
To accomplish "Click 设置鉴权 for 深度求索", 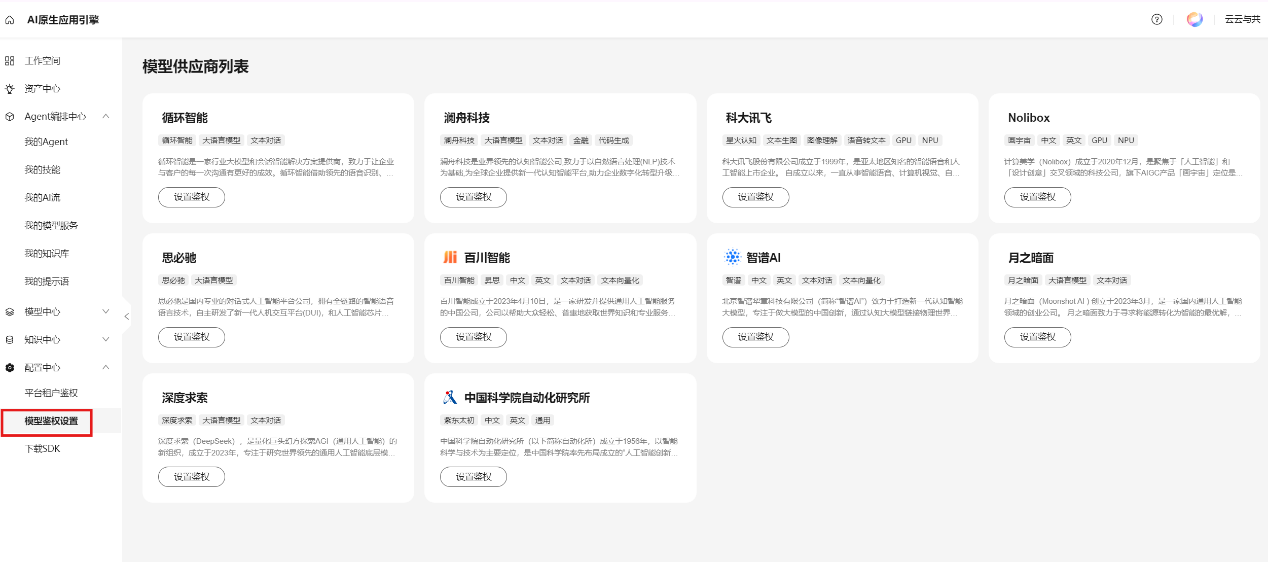I will point(191,477).
